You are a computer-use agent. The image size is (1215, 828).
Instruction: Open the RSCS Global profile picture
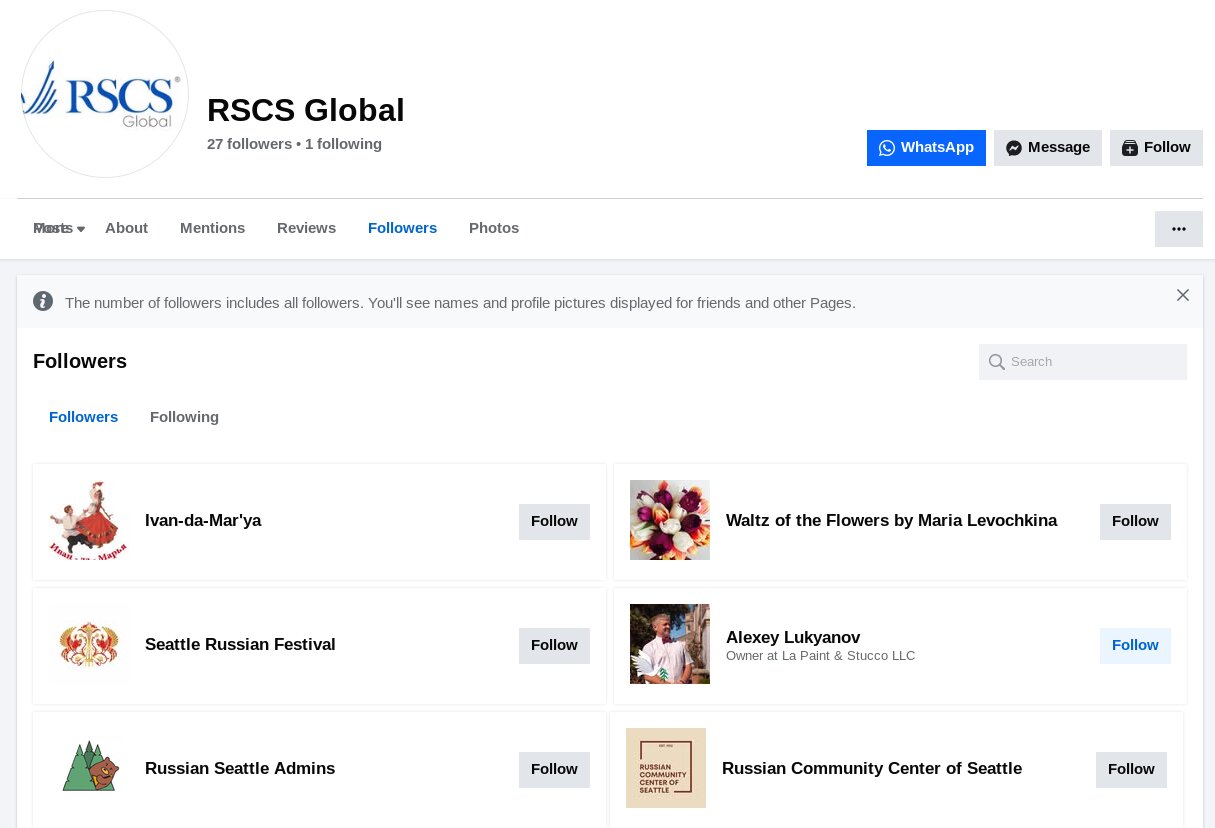point(105,94)
